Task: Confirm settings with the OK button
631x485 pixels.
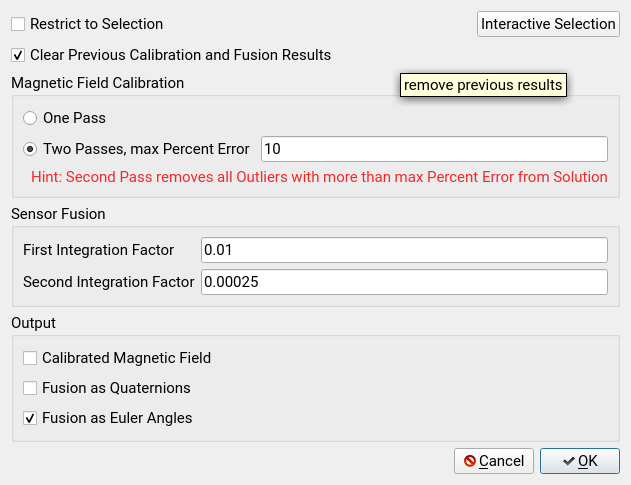Action: pyautogui.click(x=579, y=461)
